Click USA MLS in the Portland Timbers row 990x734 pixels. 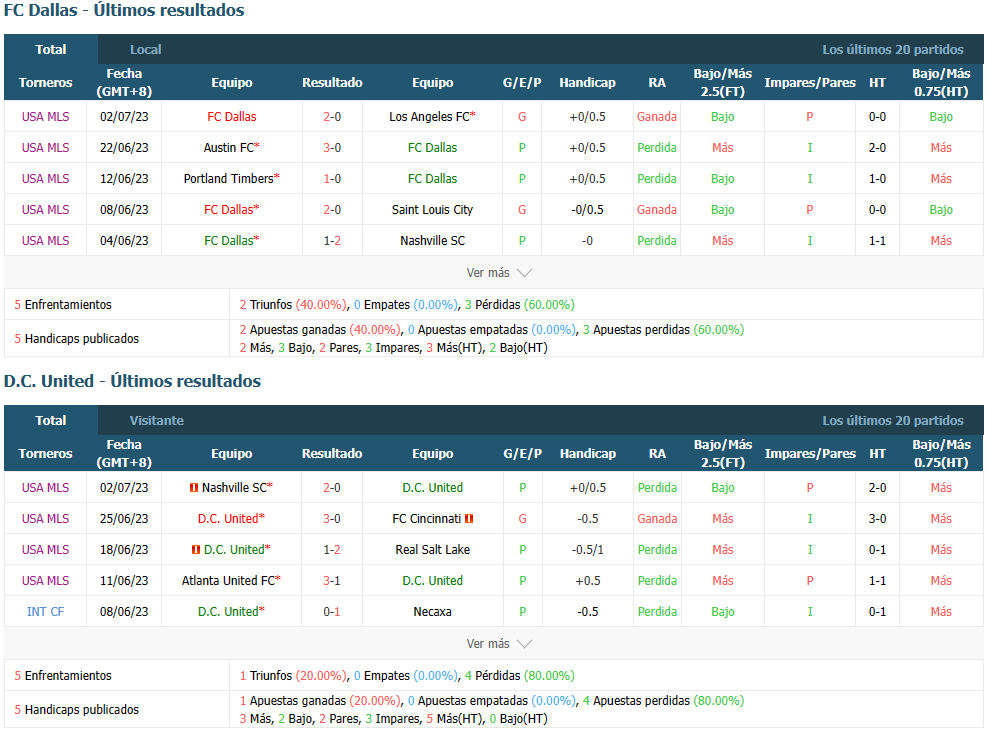[45, 179]
